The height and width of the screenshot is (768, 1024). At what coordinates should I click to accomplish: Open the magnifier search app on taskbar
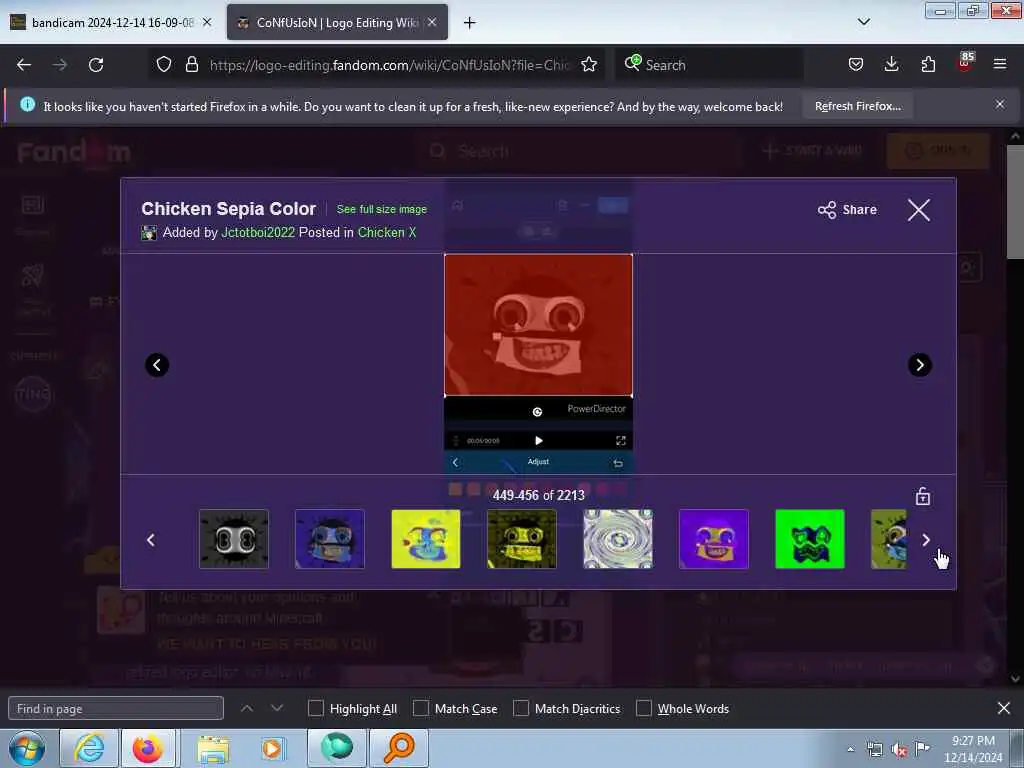399,748
